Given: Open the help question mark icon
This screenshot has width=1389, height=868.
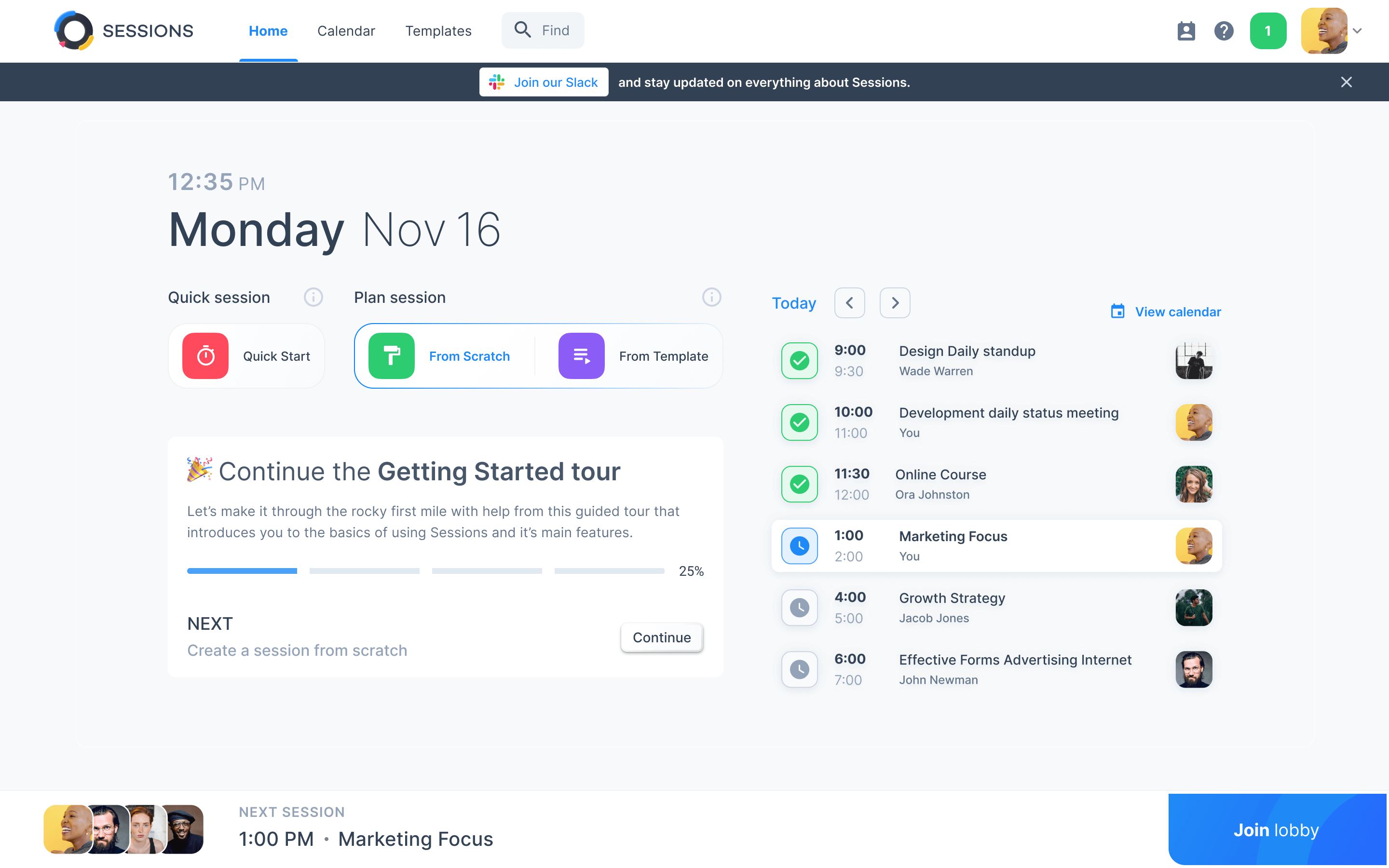Looking at the screenshot, I should pyautogui.click(x=1224, y=31).
